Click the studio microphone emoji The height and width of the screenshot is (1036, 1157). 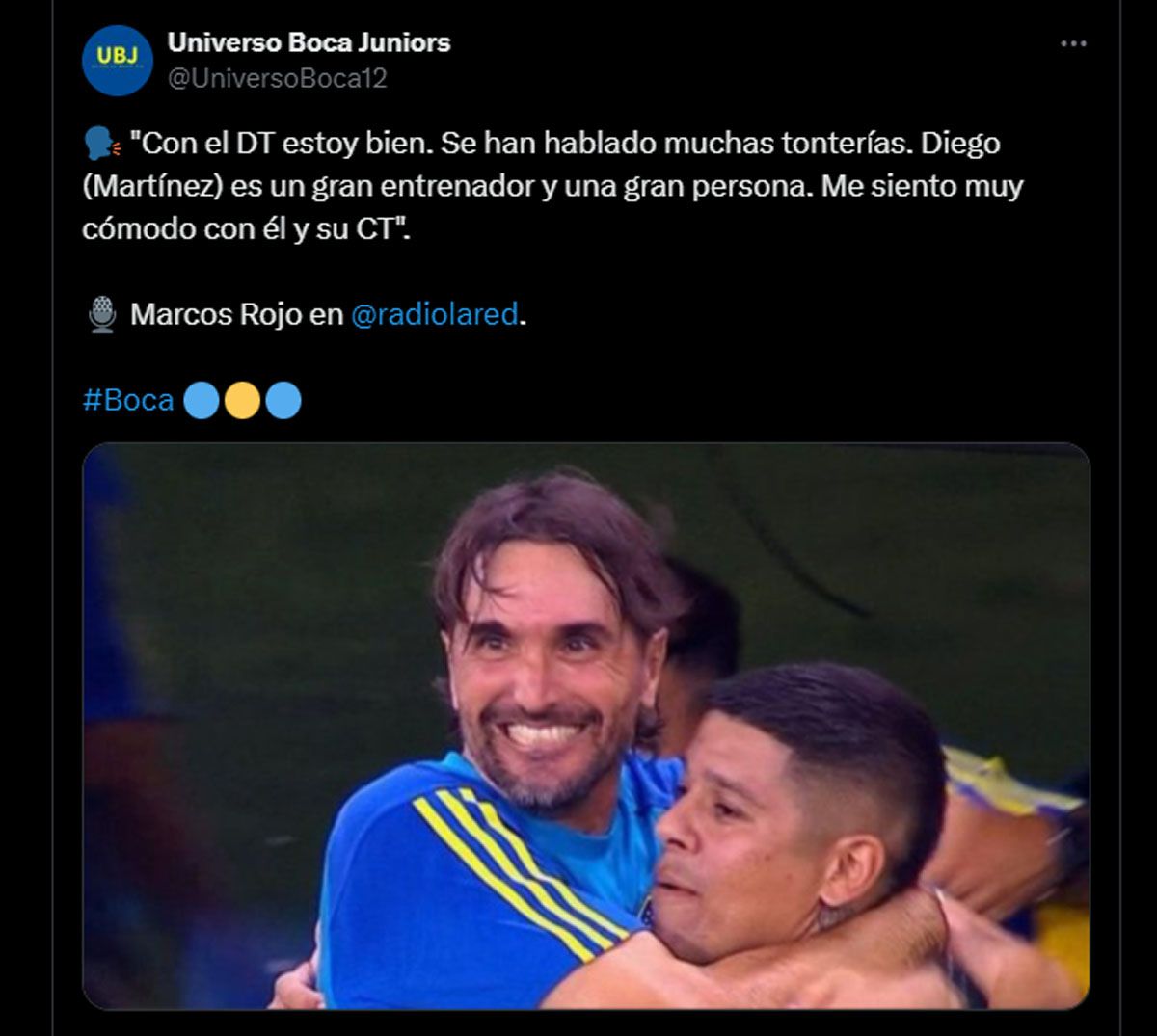pyautogui.click(x=102, y=314)
